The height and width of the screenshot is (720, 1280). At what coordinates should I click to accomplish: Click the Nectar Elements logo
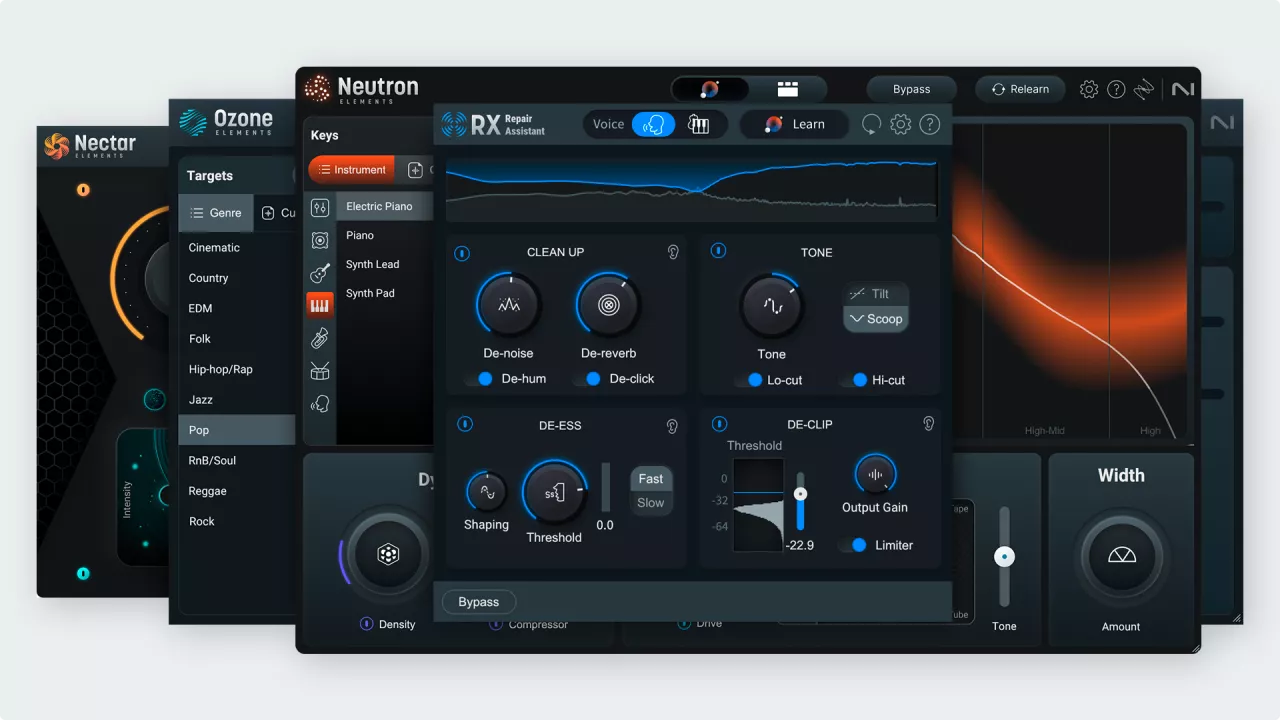pyautogui.click(x=90, y=146)
